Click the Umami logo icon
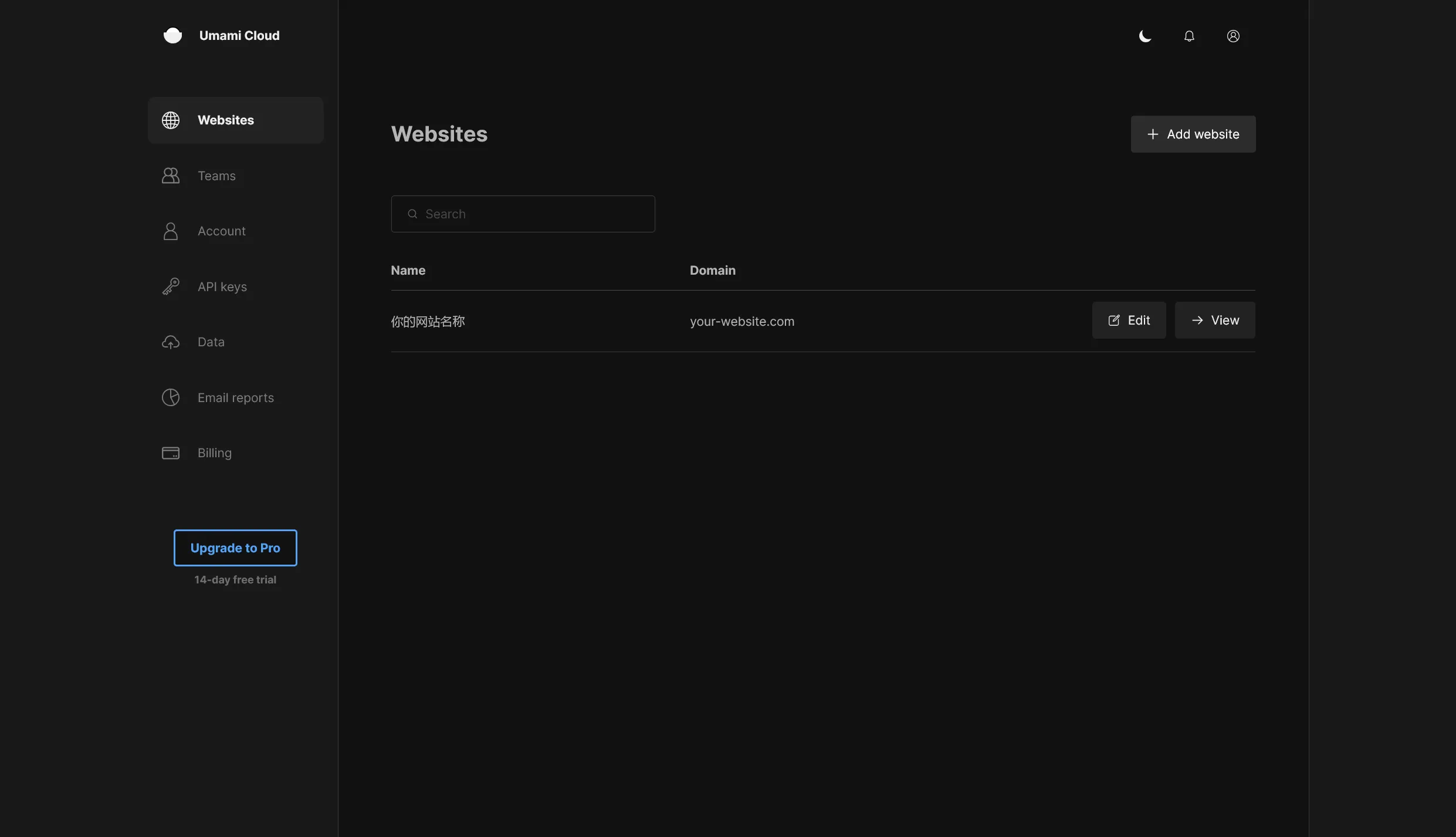This screenshot has width=1456, height=837. 172,36
